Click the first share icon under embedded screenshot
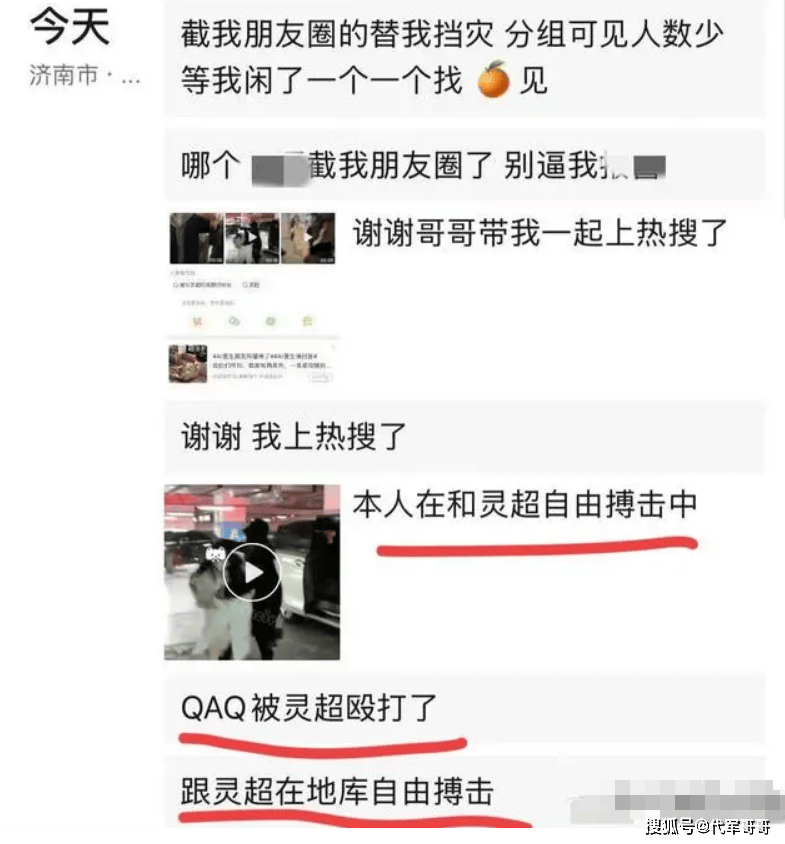Image resolution: width=785 pixels, height=844 pixels. (197, 321)
